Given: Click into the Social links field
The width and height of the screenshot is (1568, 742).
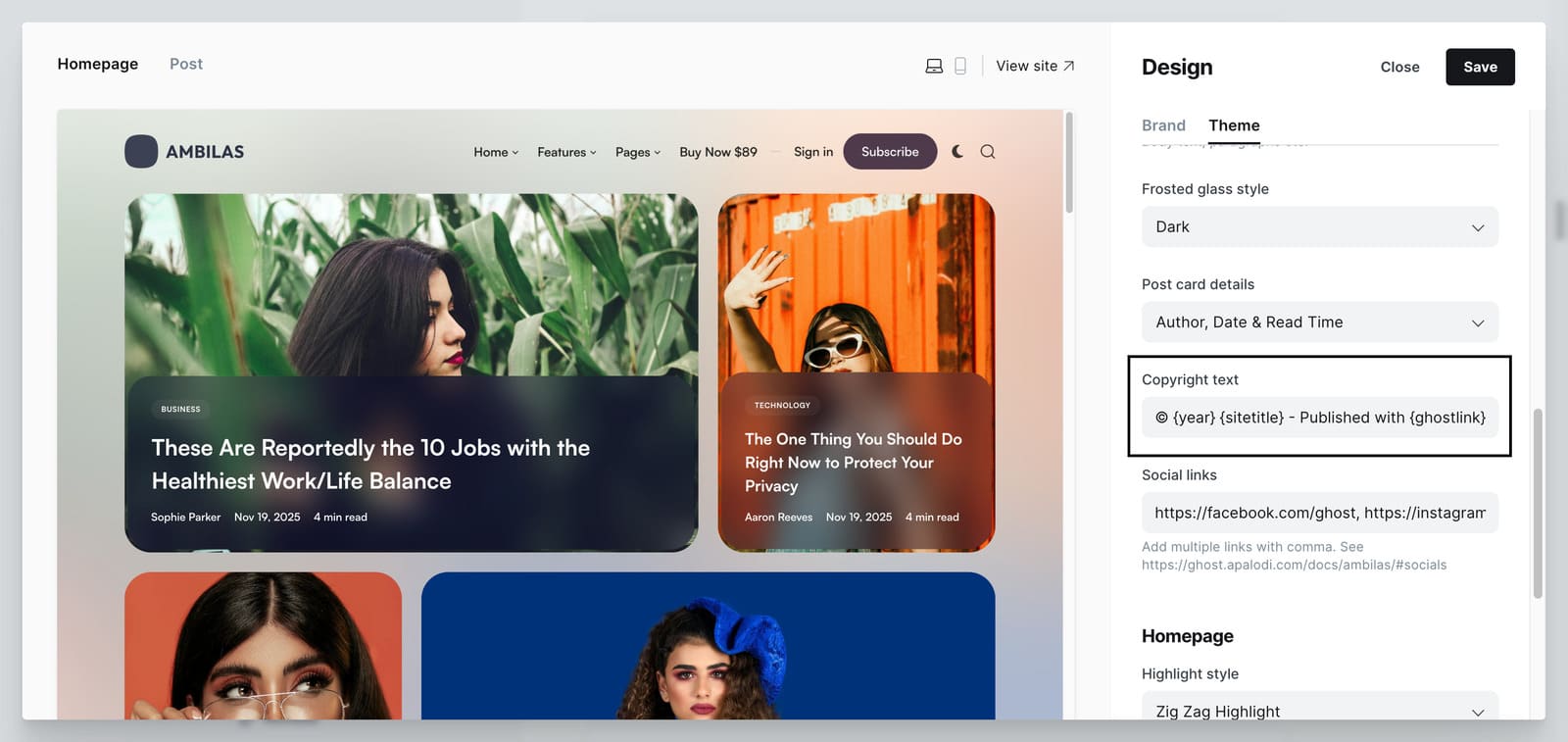Looking at the screenshot, I should pos(1319,513).
